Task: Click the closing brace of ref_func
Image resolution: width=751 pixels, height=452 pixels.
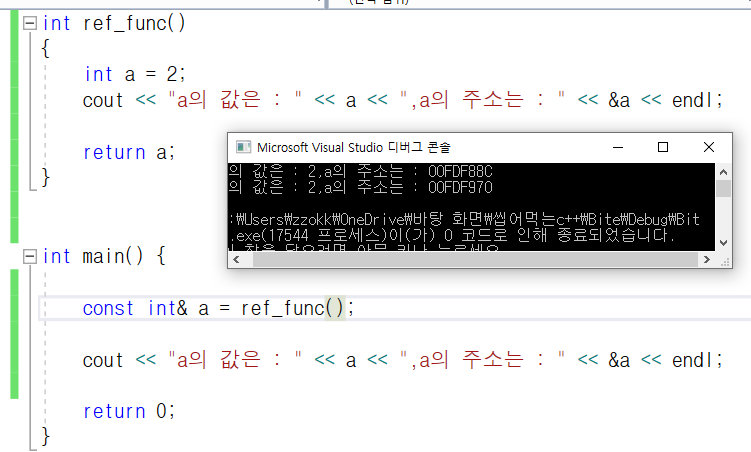Action: [46, 178]
